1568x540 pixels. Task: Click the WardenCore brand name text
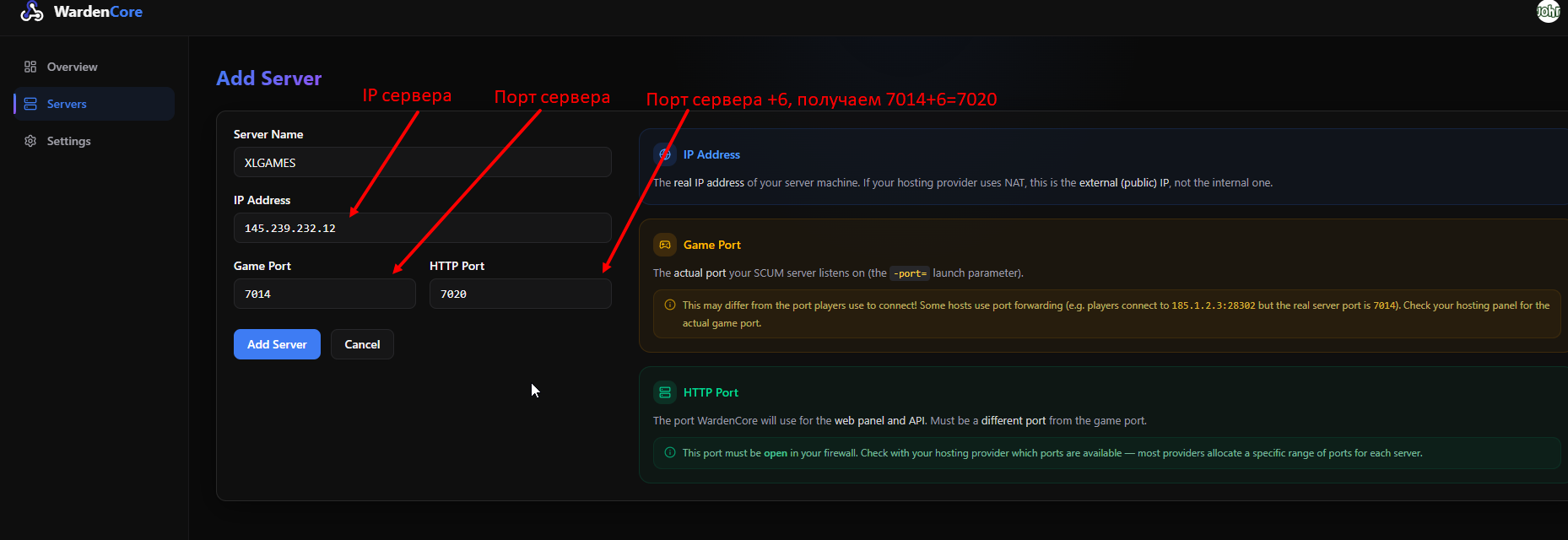point(98,12)
